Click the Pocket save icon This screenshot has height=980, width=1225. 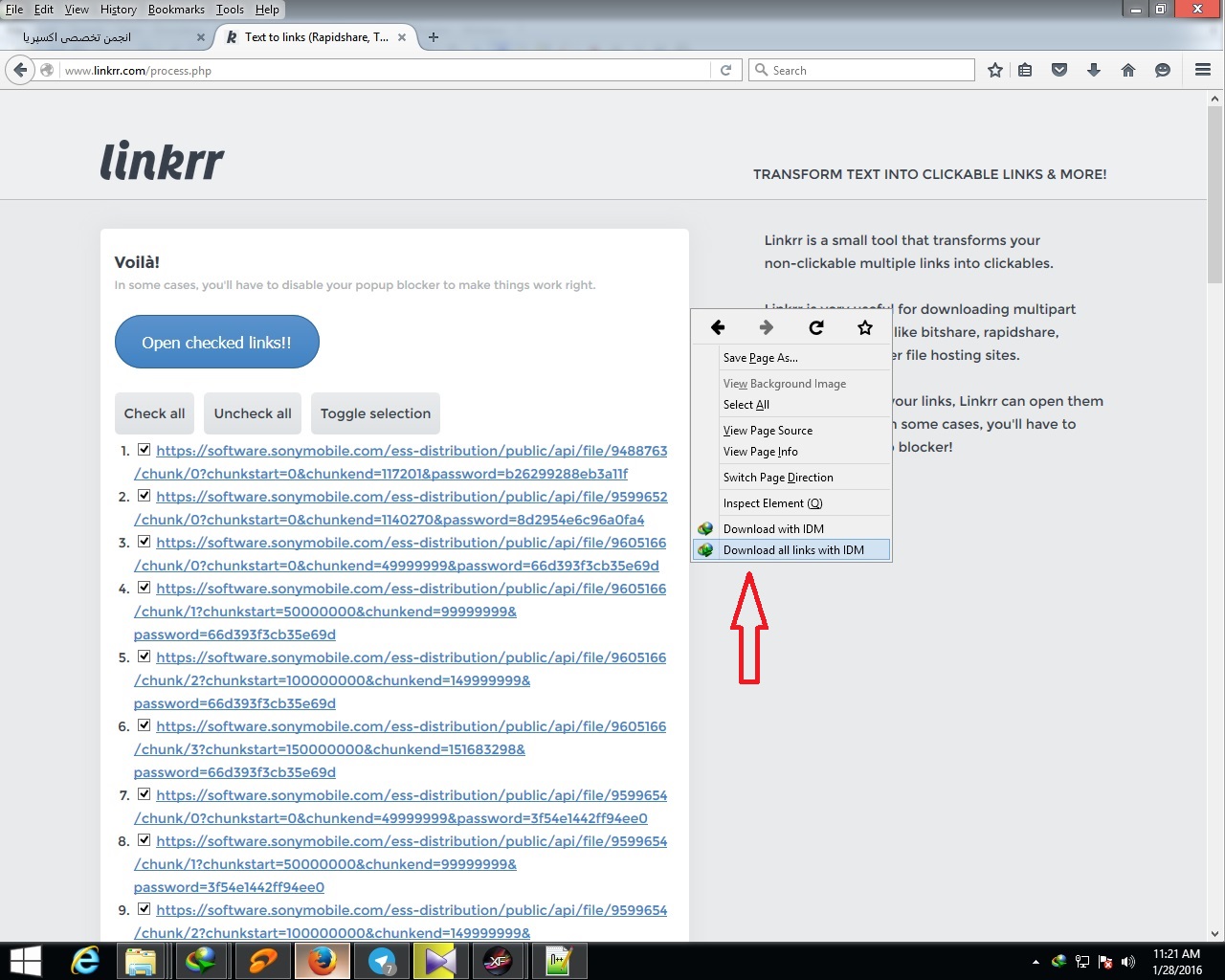[x=1059, y=70]
